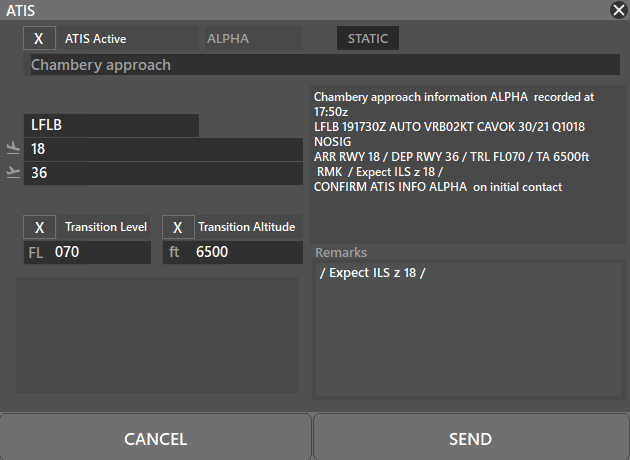Click the departure runway field showing 36

pos(163,173)
